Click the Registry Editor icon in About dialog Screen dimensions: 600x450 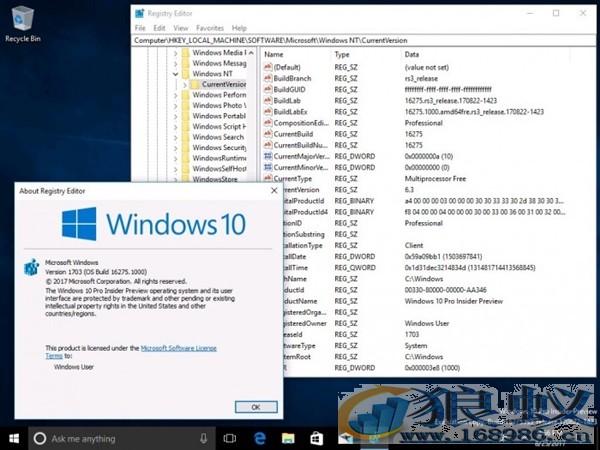(31, 267)
